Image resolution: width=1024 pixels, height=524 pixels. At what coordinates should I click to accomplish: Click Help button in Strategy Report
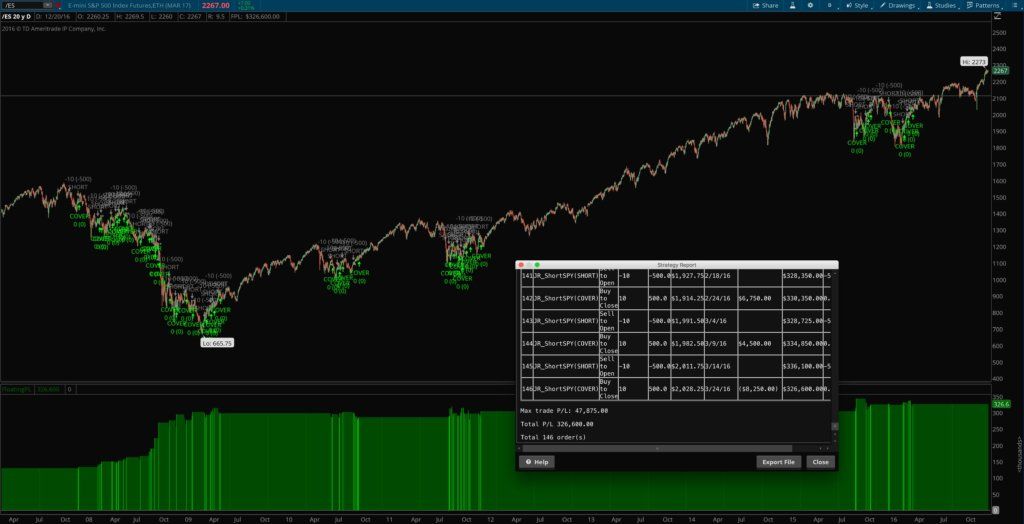point(537,462)
